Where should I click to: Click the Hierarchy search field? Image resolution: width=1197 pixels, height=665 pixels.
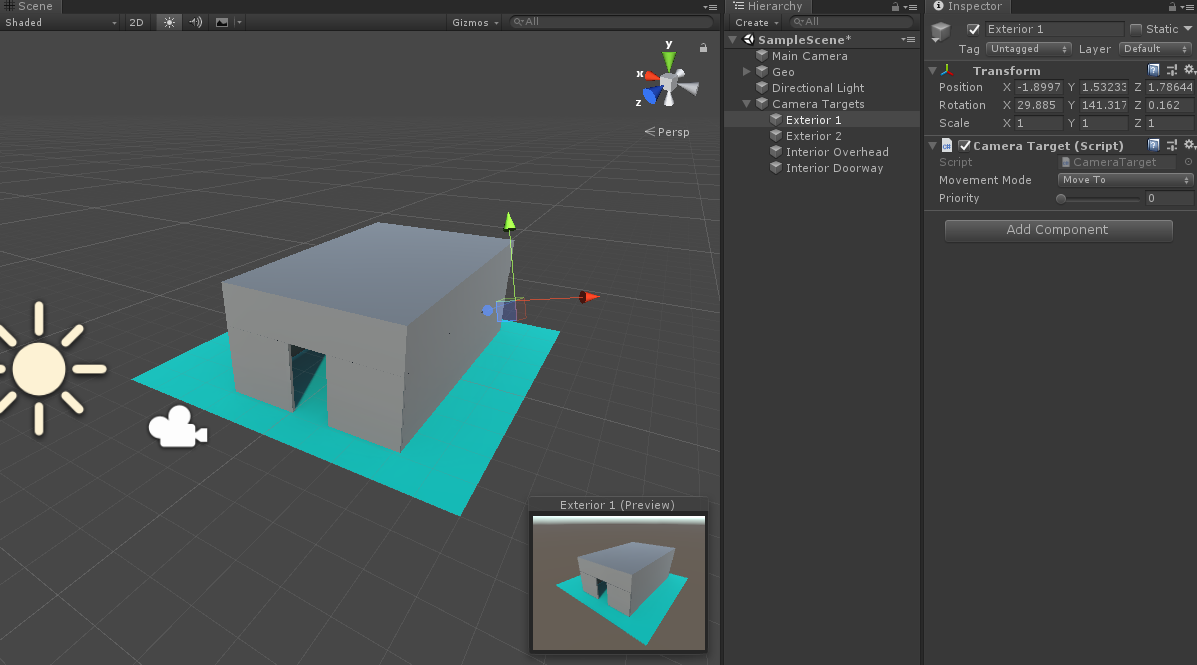pos(851,22)
